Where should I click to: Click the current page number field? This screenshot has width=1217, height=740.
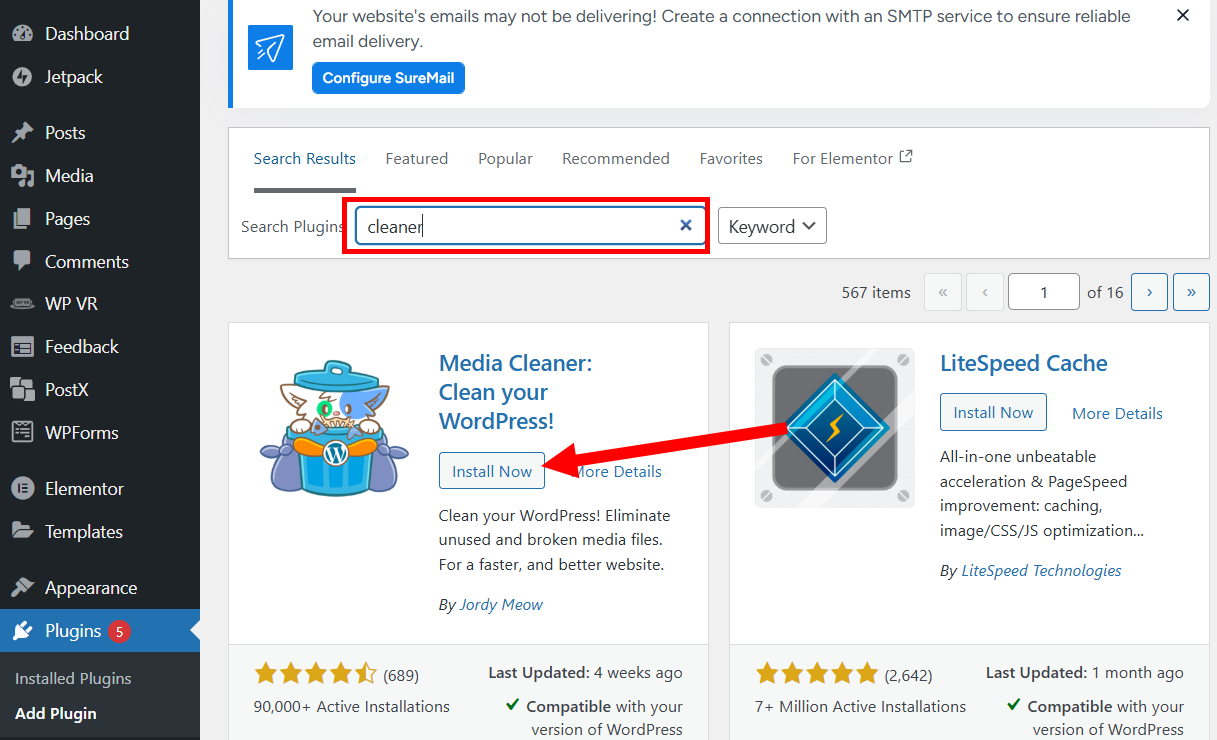click(x=1044, y=292)
